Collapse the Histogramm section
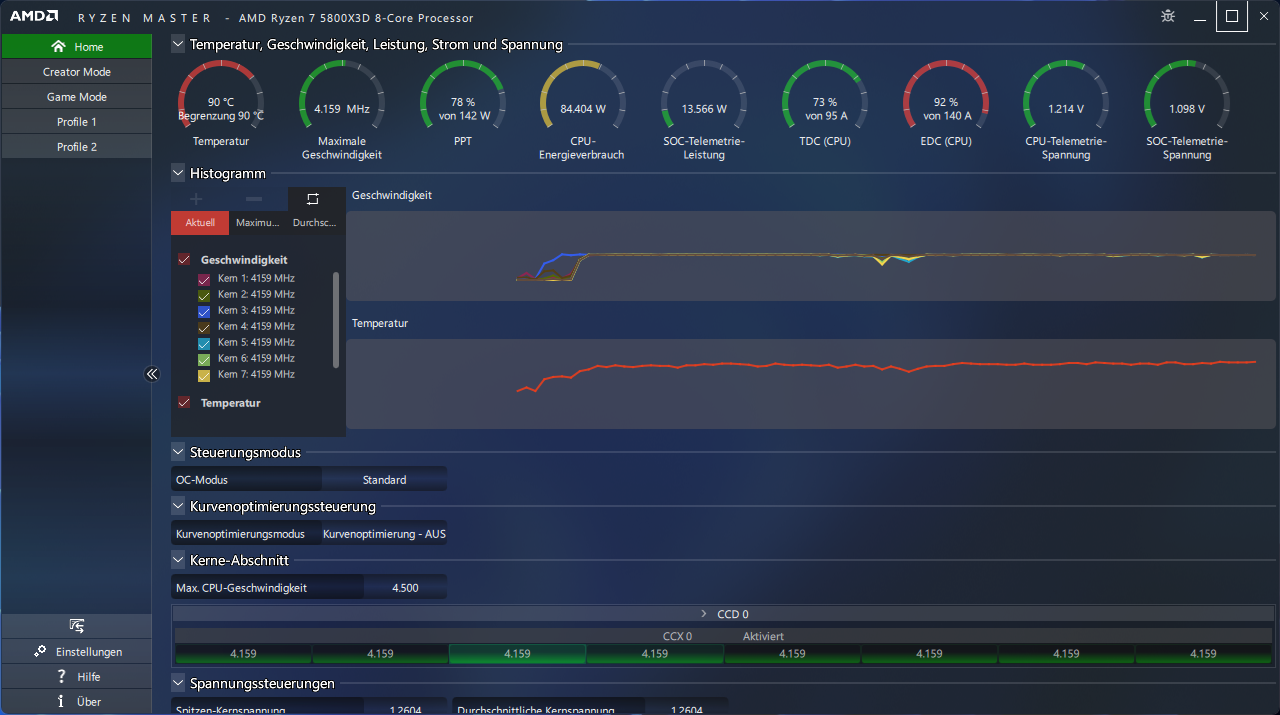The image size is (1280, 715). pyautogui.click(x=178, y=173)
